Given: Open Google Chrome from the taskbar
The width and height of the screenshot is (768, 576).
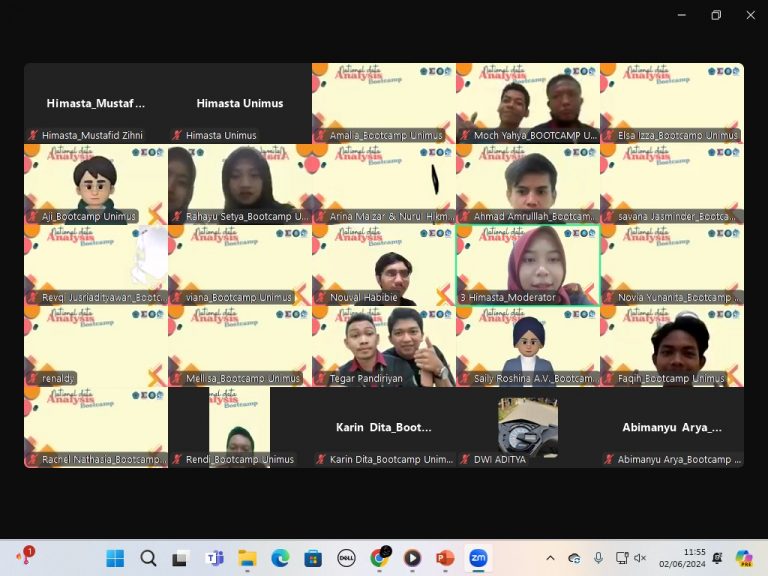Looking at the screenshot, I should 379,557.
